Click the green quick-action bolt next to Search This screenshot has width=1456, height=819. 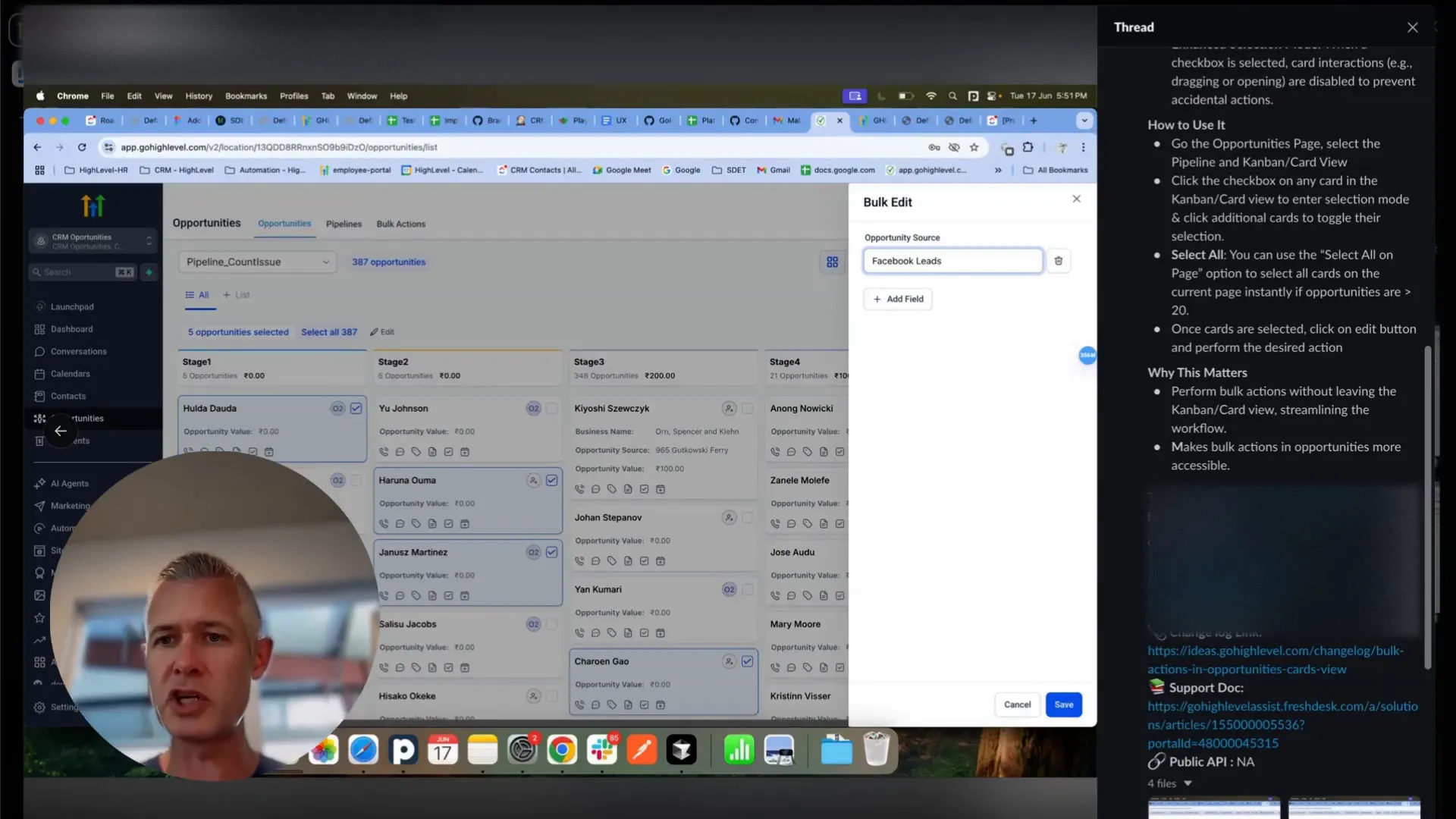pyautogui.click(x=149, y=272)
